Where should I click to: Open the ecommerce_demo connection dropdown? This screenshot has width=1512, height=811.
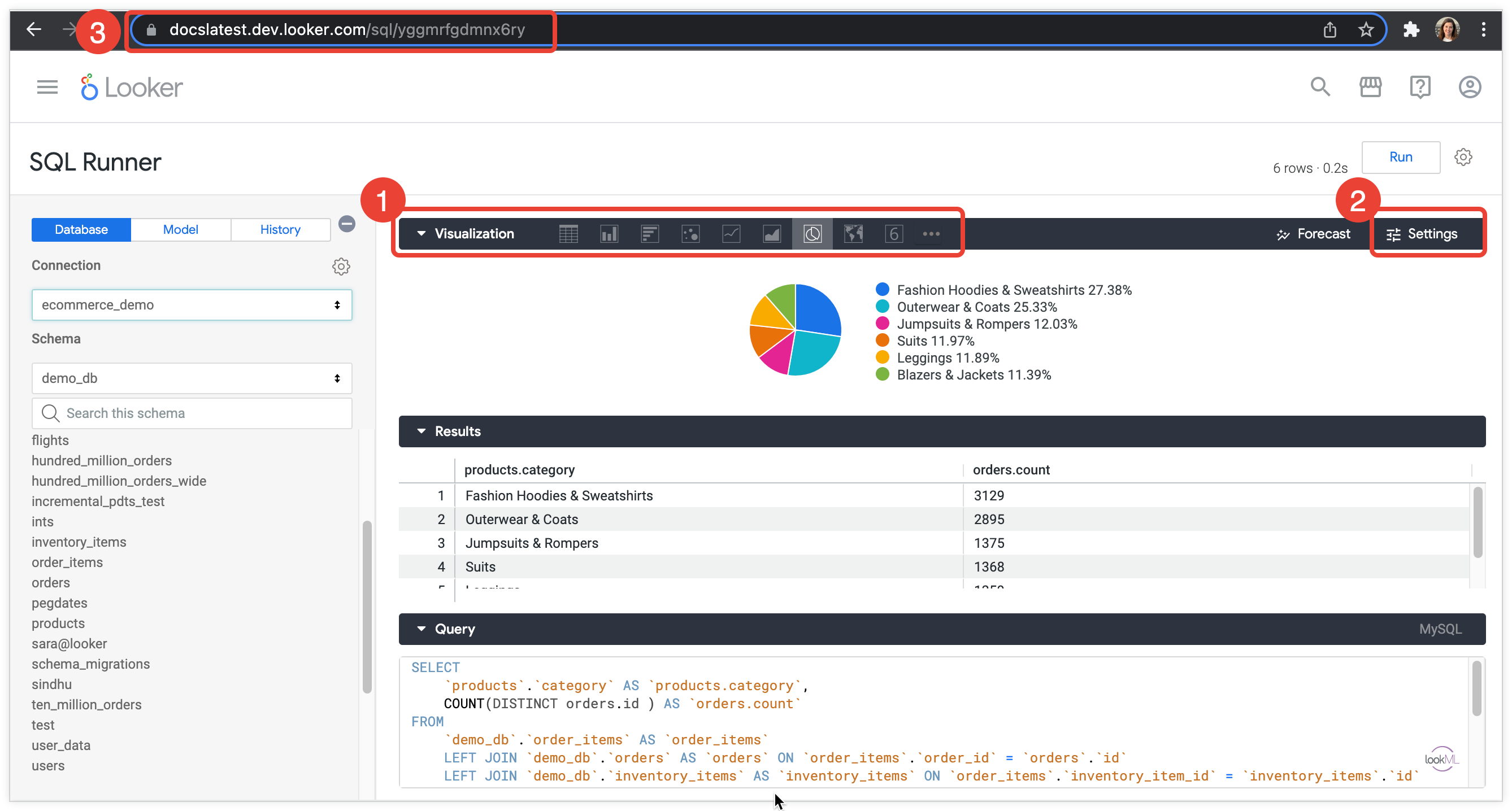192,304
